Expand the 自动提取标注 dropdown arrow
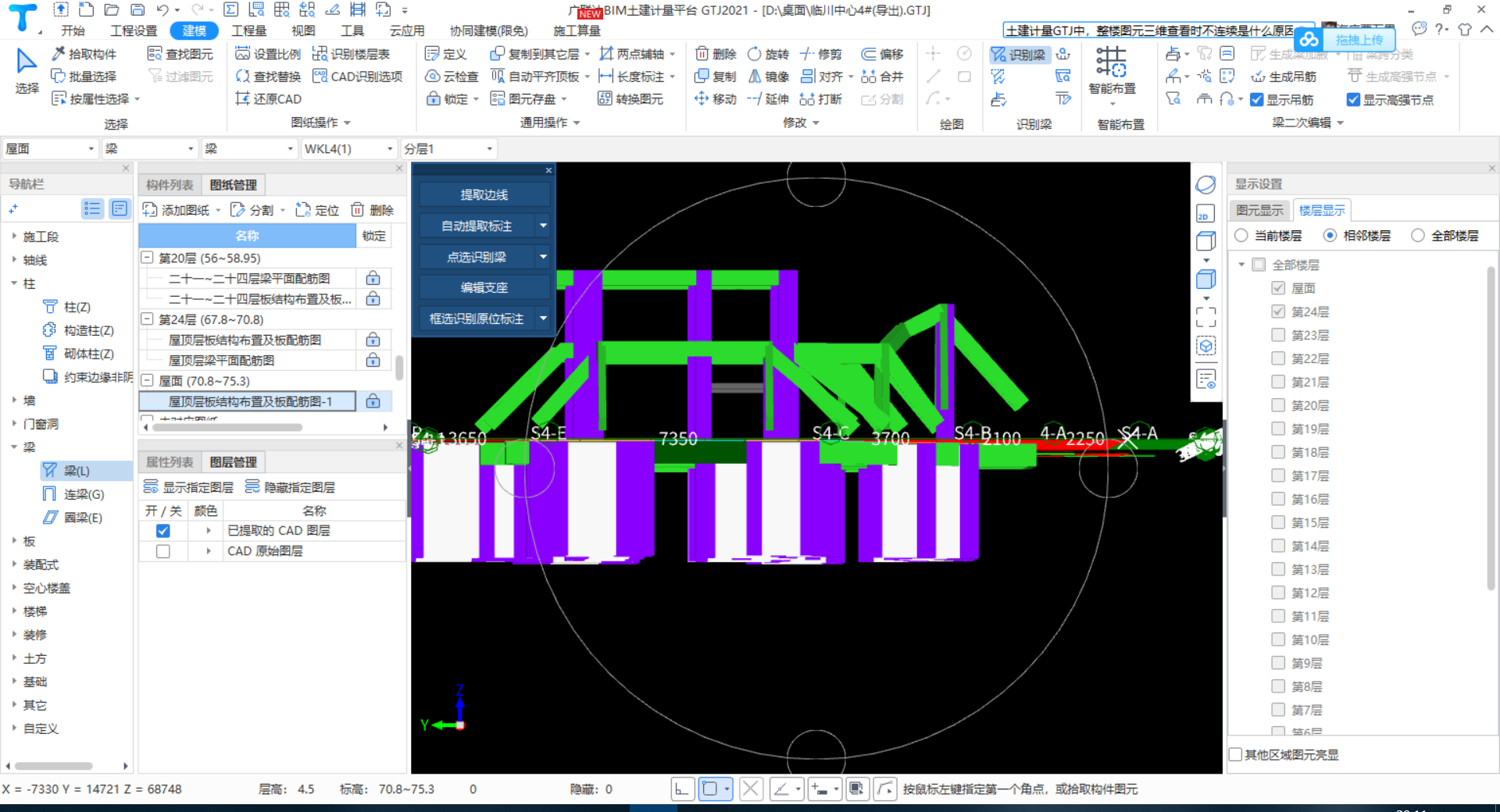This screenshot has width=1500, height=812. [x=543, y=226]
